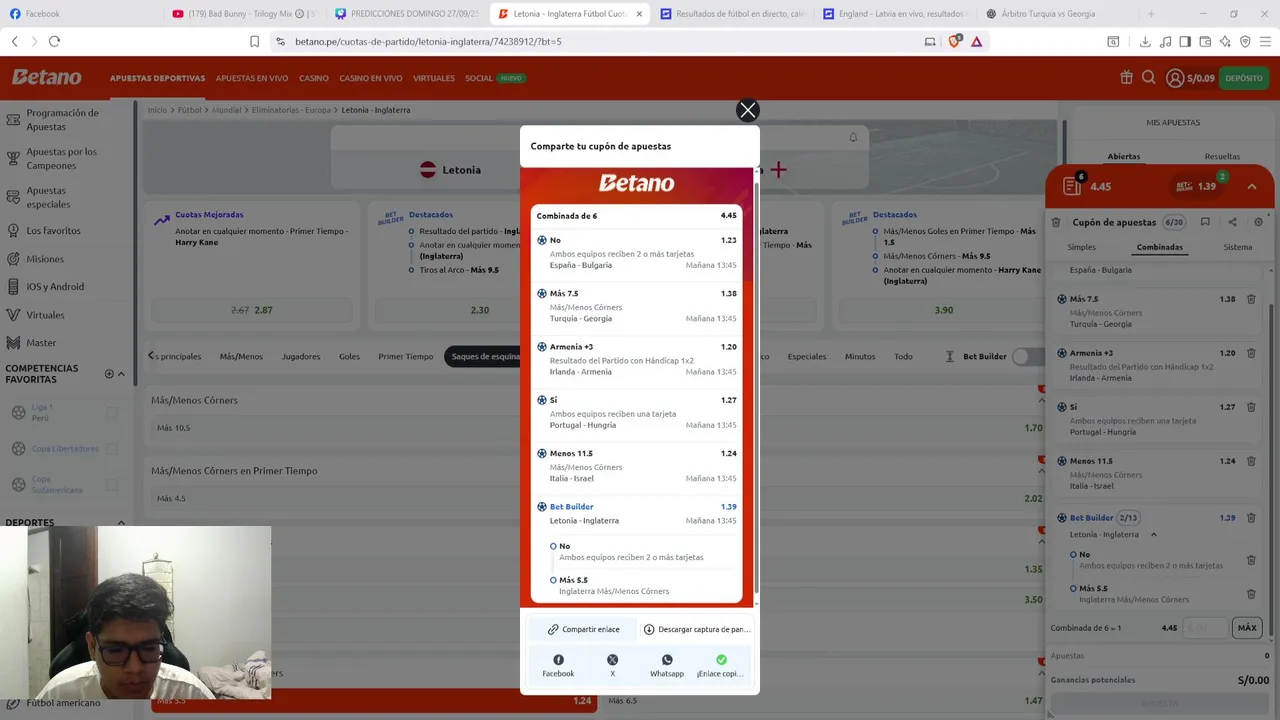The width and height of the screenshot is (1280, 720).
Task: Add favorite competition plus icon
Action: pyautogui.click(x=109, y=374)
